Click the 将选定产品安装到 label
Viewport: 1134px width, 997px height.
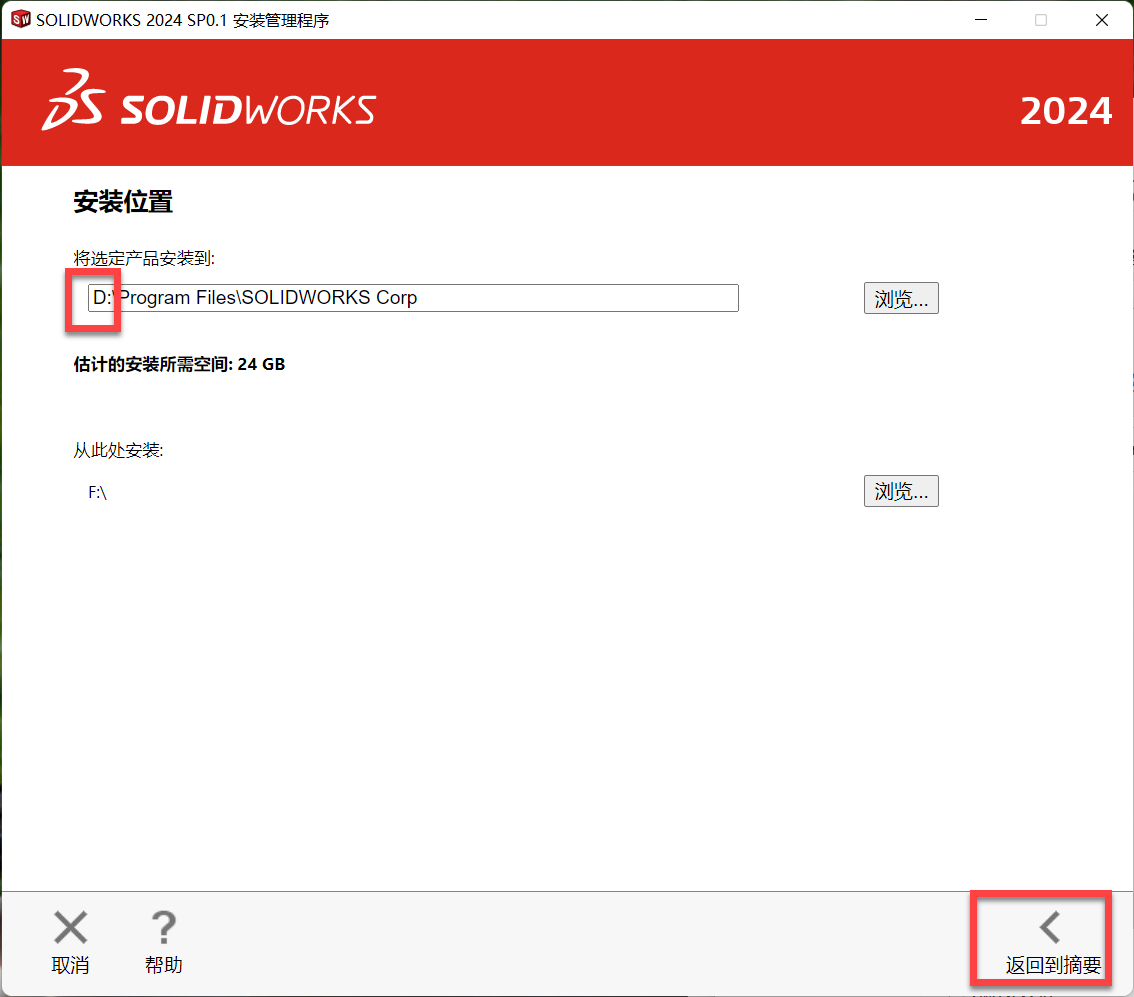coord(144,258)
